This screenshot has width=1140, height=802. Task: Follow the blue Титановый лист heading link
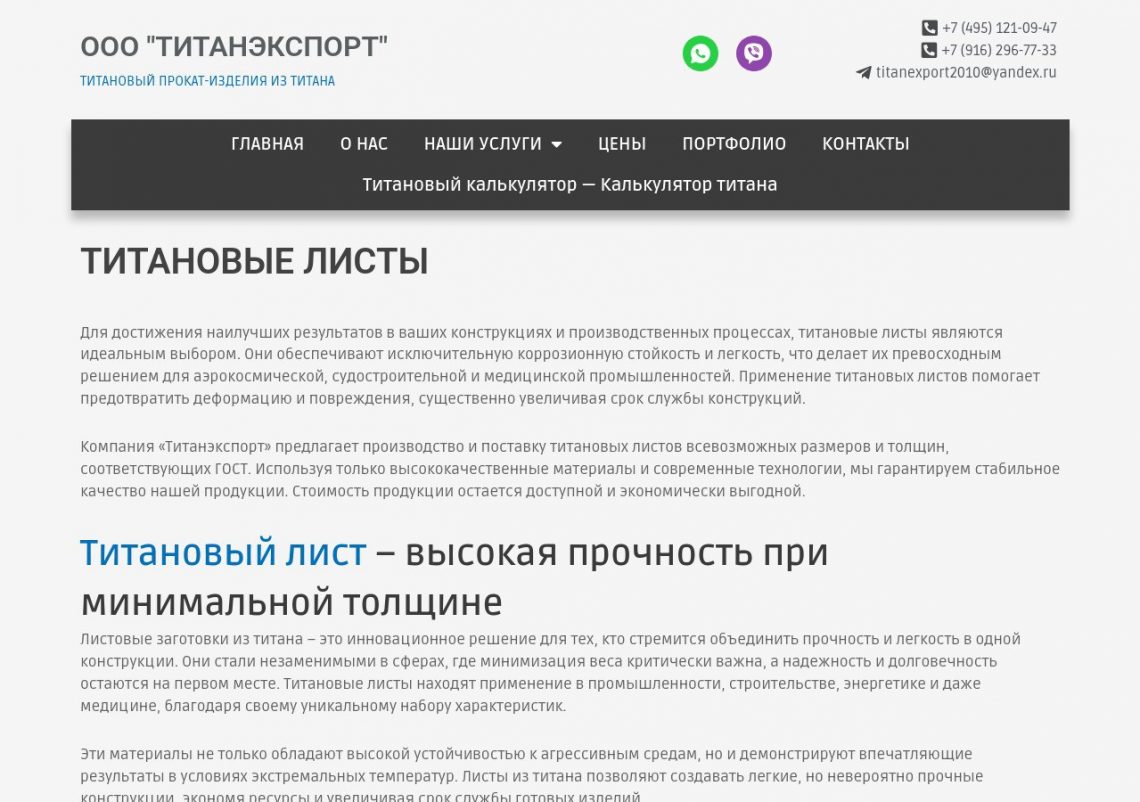pyautogui.click(x=223, y=553)
